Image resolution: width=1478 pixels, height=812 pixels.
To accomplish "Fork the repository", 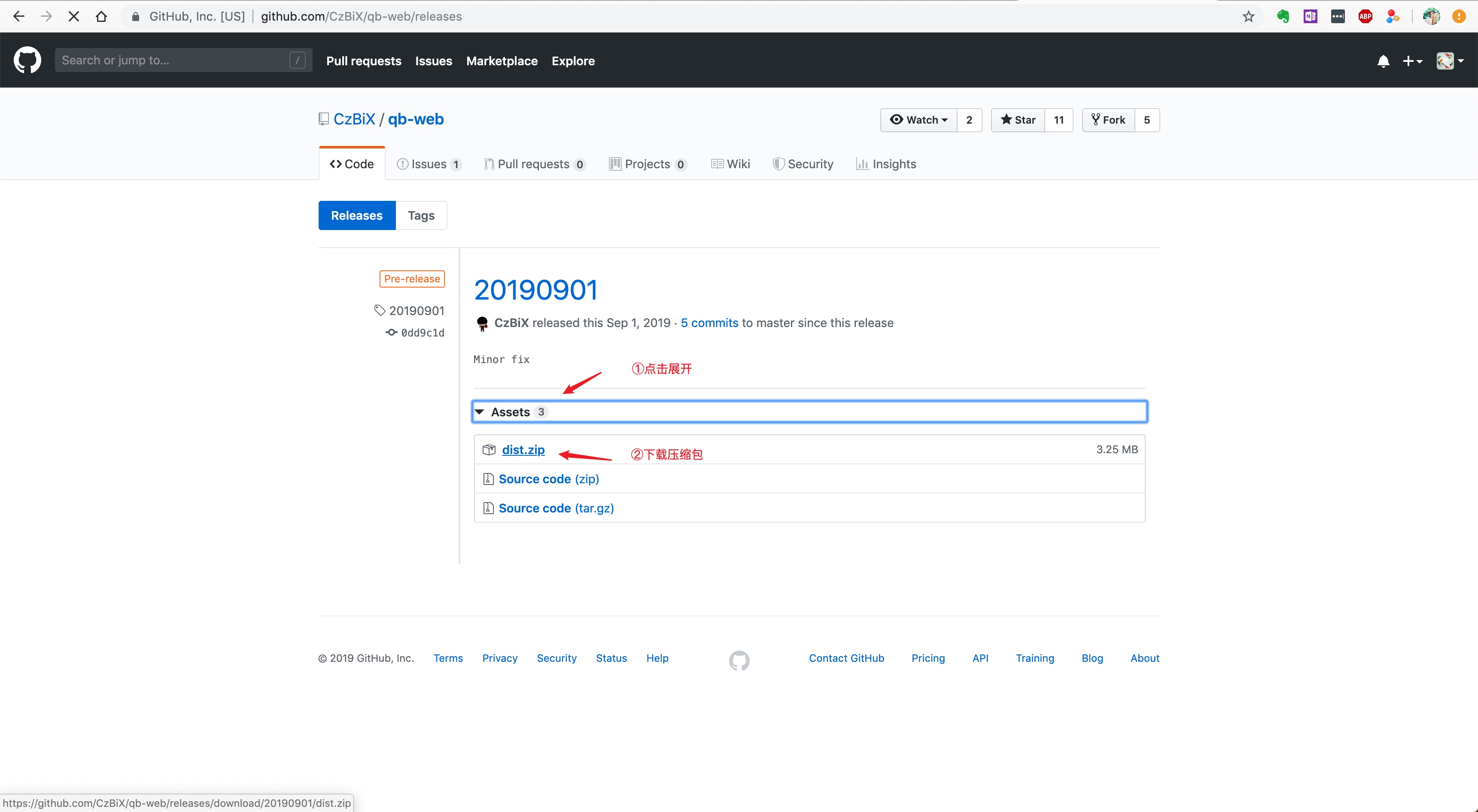I will 1109,120.
